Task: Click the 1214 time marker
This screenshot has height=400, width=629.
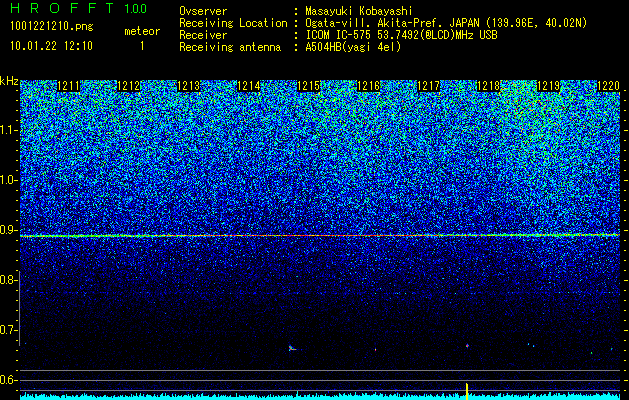Action: click(249, 86)
